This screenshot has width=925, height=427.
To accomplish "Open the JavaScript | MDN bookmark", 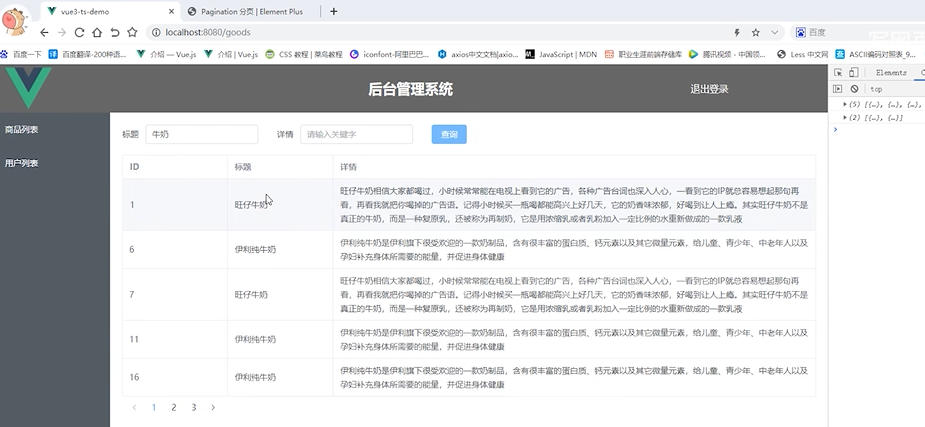I will (561, 54).
